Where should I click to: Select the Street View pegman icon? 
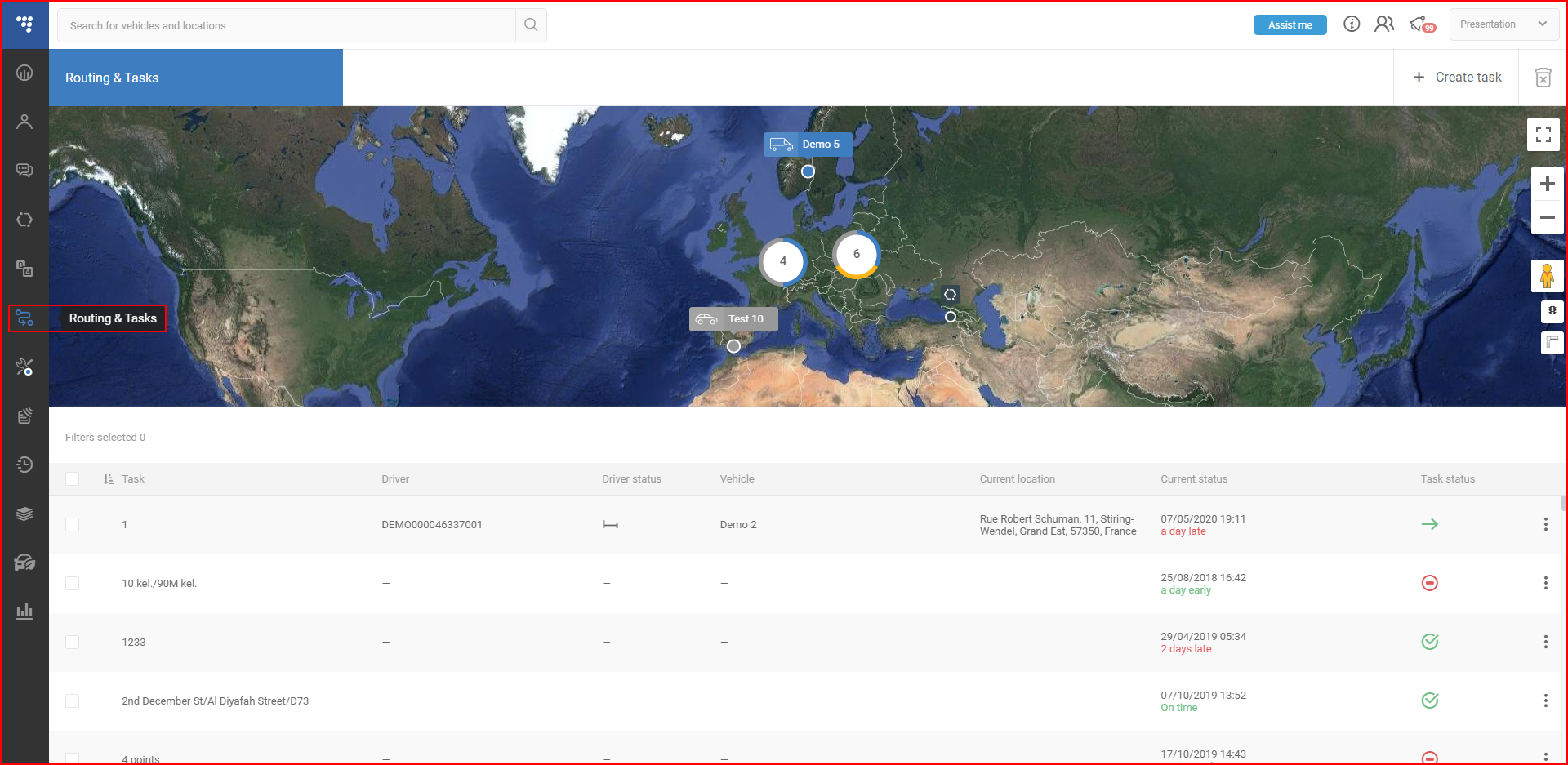click(1547, 276)
